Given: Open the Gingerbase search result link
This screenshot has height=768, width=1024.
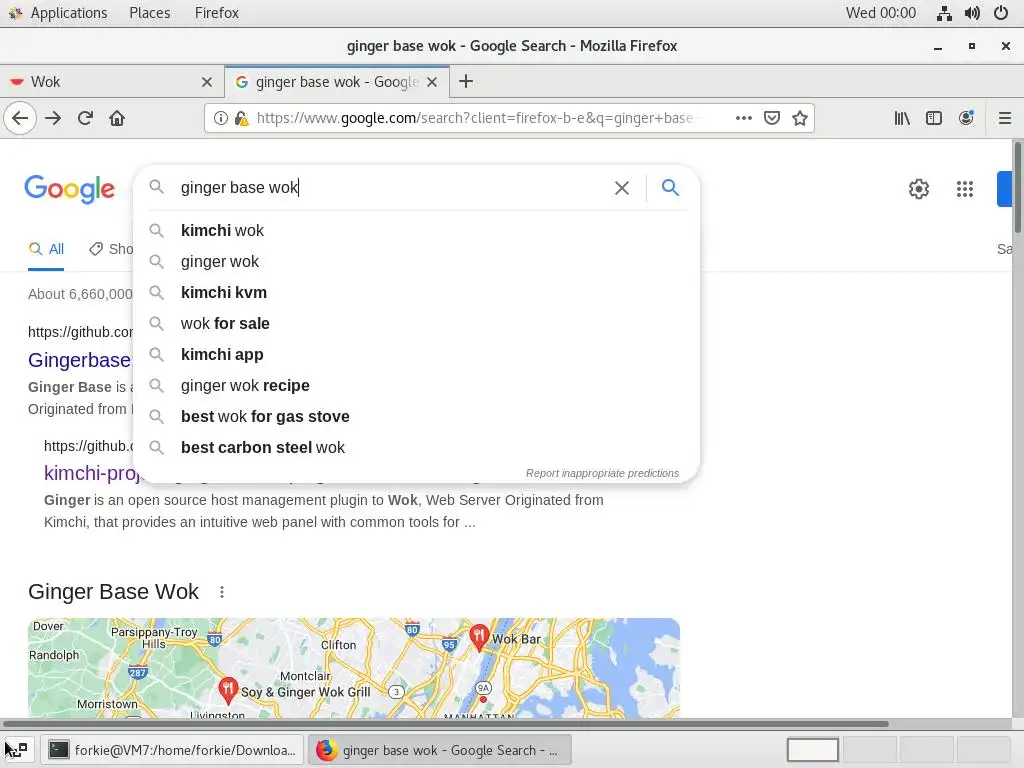Looking at the screenshot, I should click(x=80, y=360).
